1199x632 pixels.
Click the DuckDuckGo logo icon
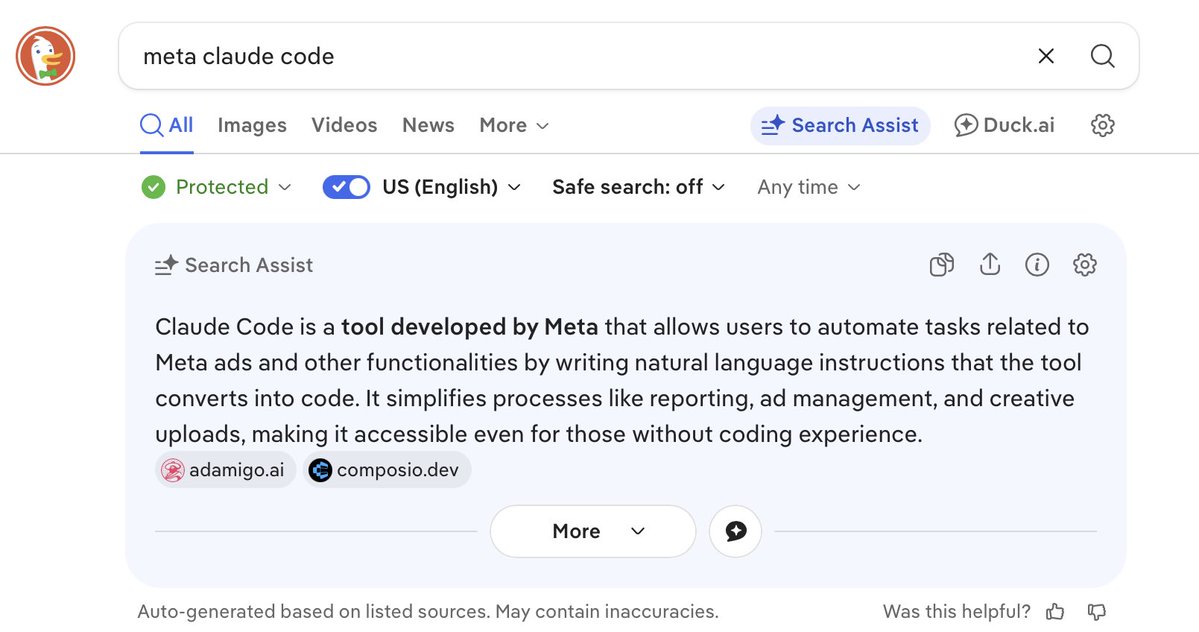tap(46, 56)
